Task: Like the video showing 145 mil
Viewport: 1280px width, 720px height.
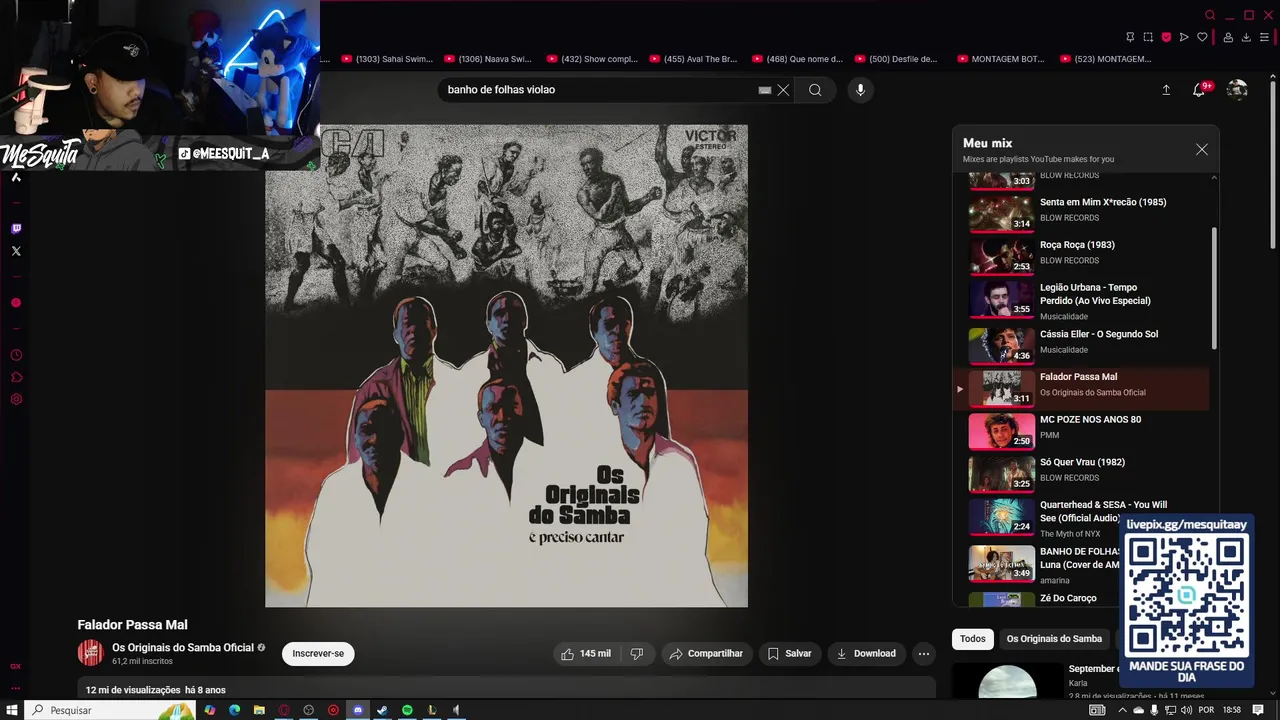Action: 586,654
